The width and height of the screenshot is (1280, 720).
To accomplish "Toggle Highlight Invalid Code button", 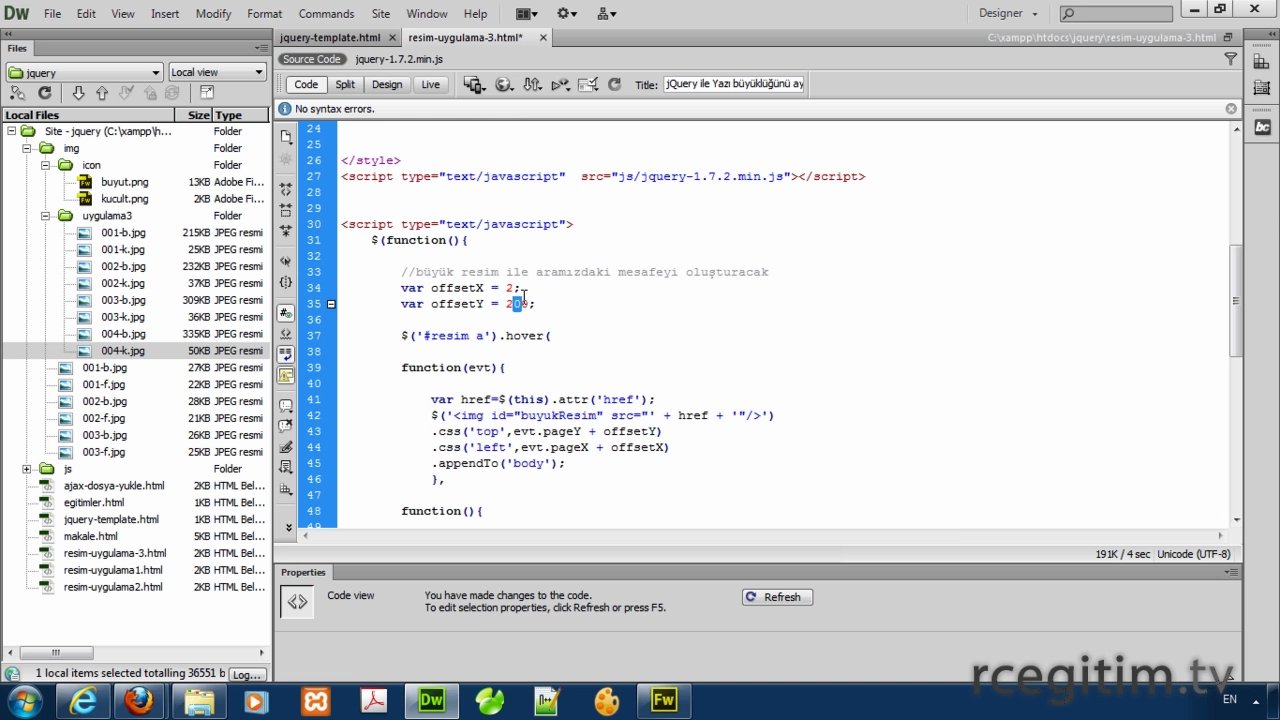I will tap(286, 334).
